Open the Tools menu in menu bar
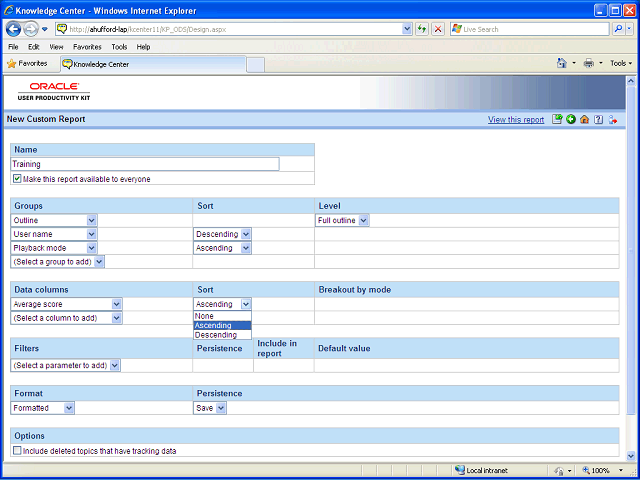The height and width of the screenshot is (480, 640). click(119, 47)
